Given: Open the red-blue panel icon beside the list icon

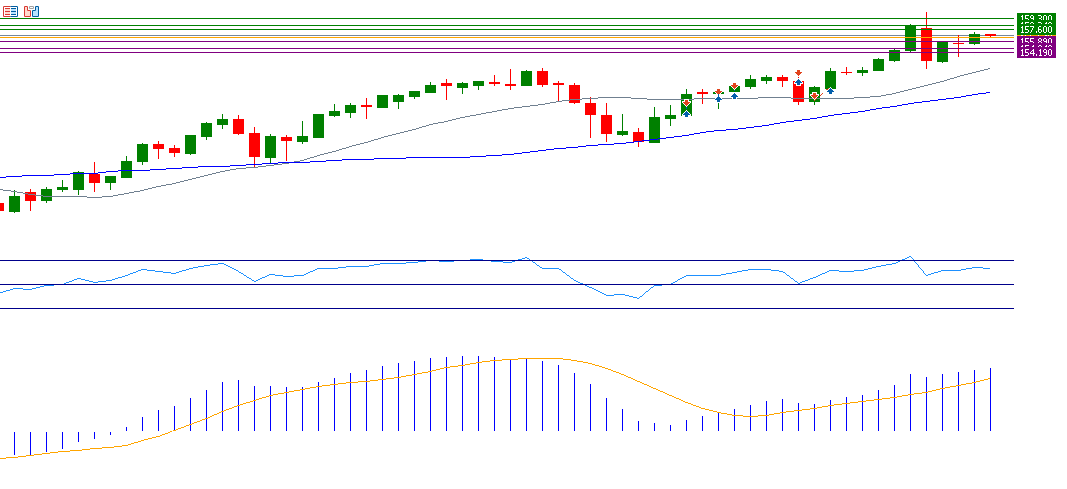Looking at the screenshot, I should point(31,11).
